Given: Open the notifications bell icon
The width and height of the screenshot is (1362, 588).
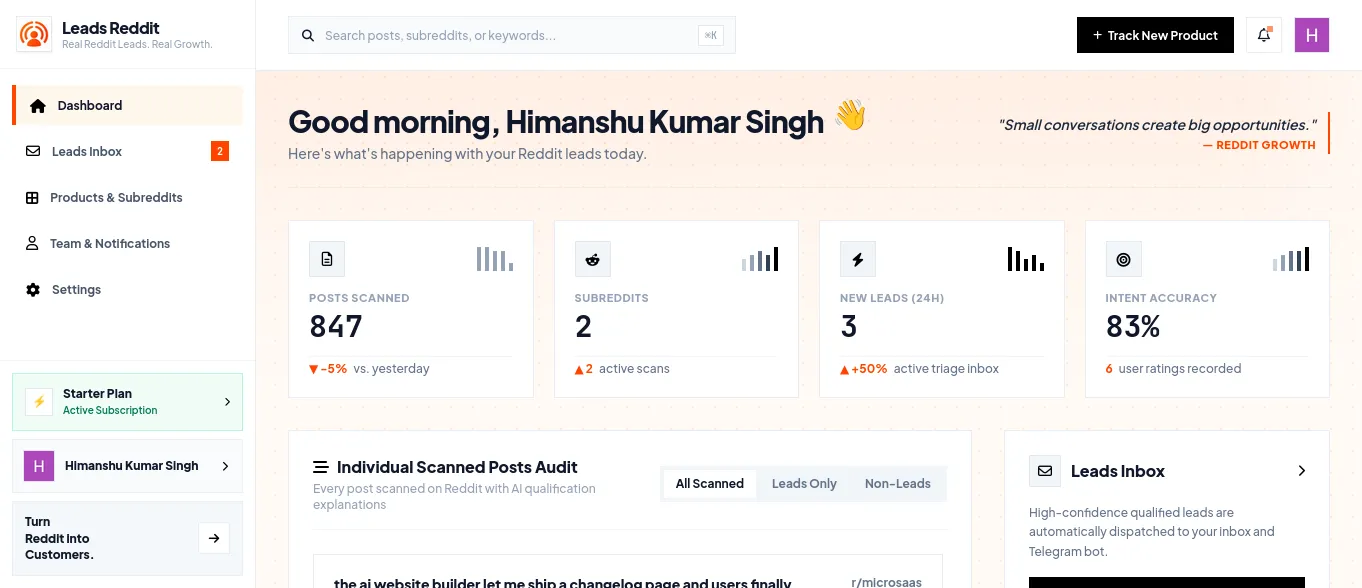Looking at the screenshot, I should (1264, 35).
